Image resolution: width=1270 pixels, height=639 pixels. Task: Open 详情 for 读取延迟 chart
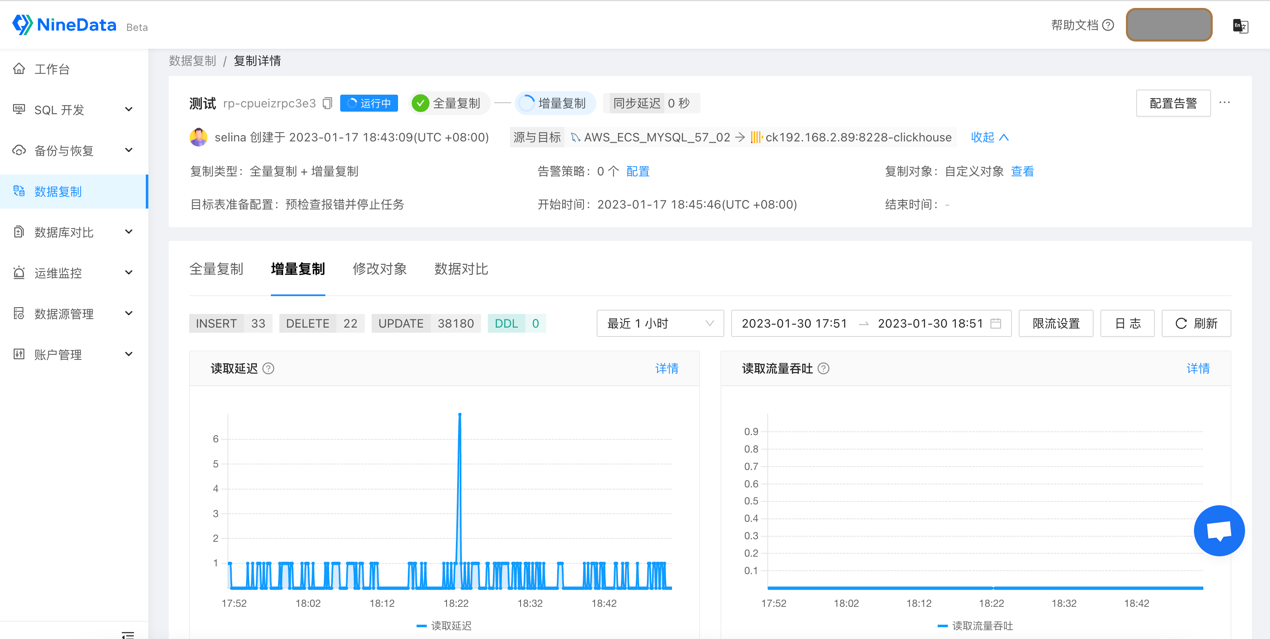pos(667,369)
